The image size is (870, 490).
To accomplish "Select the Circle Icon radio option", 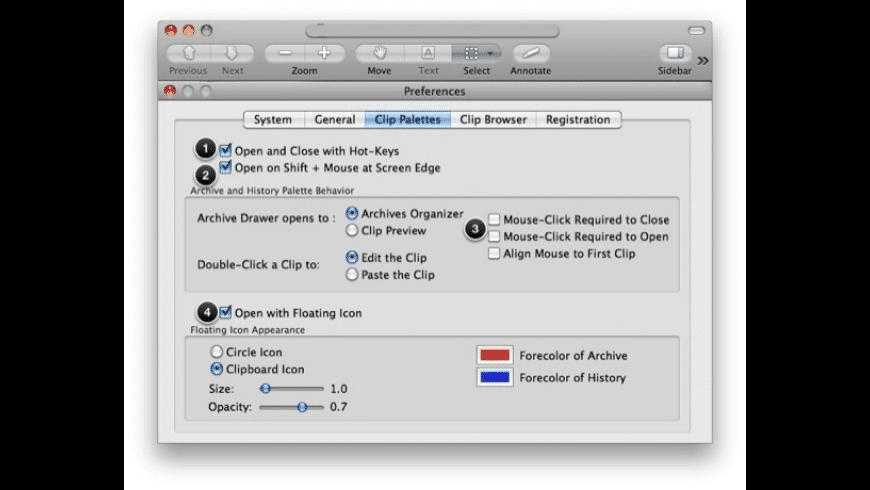I will [x=217, y=352].
